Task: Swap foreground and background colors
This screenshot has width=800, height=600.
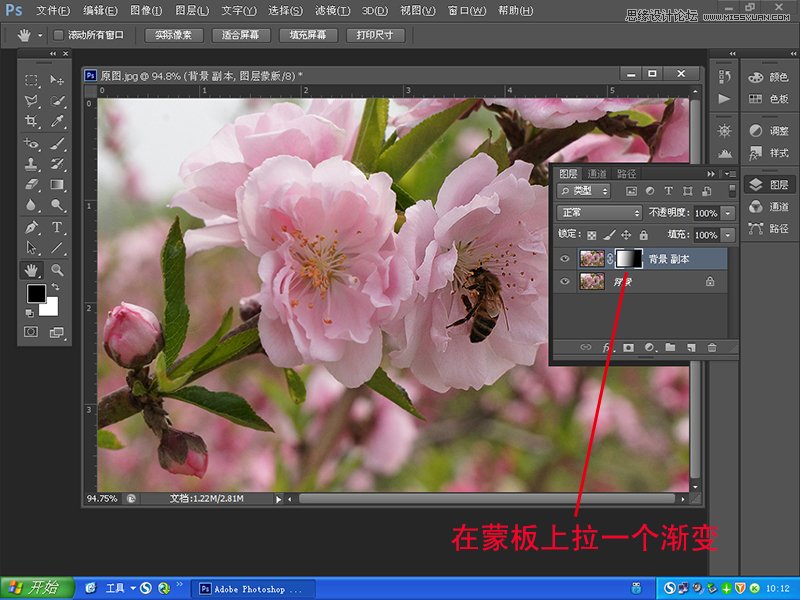Action: tap(55, 287)
